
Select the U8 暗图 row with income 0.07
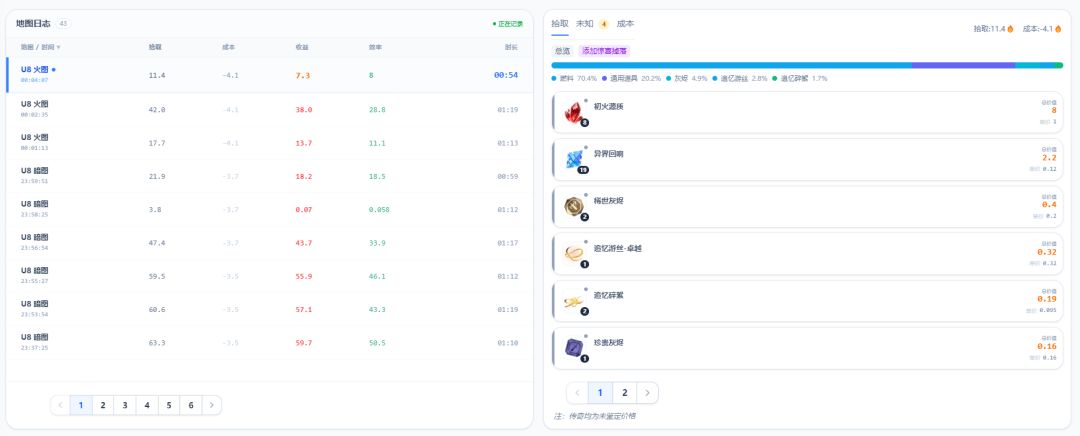click(269, 209)
